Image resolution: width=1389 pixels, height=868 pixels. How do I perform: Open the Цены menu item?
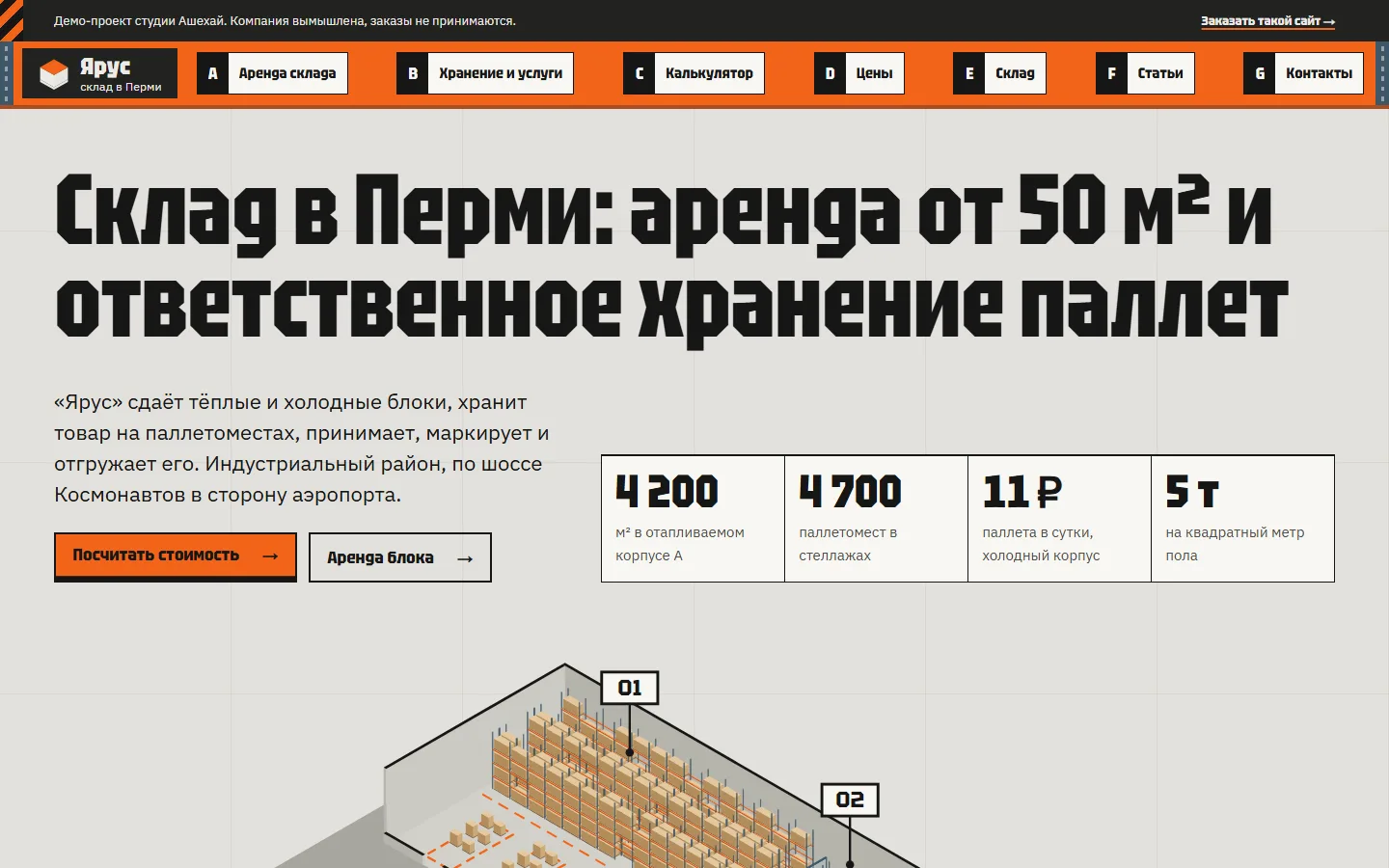[x=859, y=73]
